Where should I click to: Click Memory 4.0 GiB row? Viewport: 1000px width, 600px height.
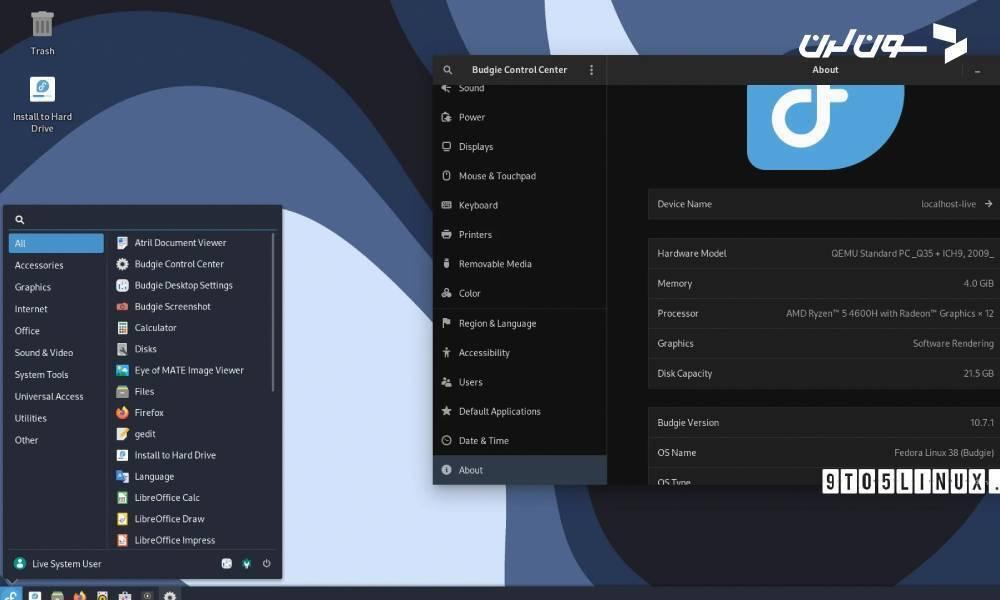(824, 283)
